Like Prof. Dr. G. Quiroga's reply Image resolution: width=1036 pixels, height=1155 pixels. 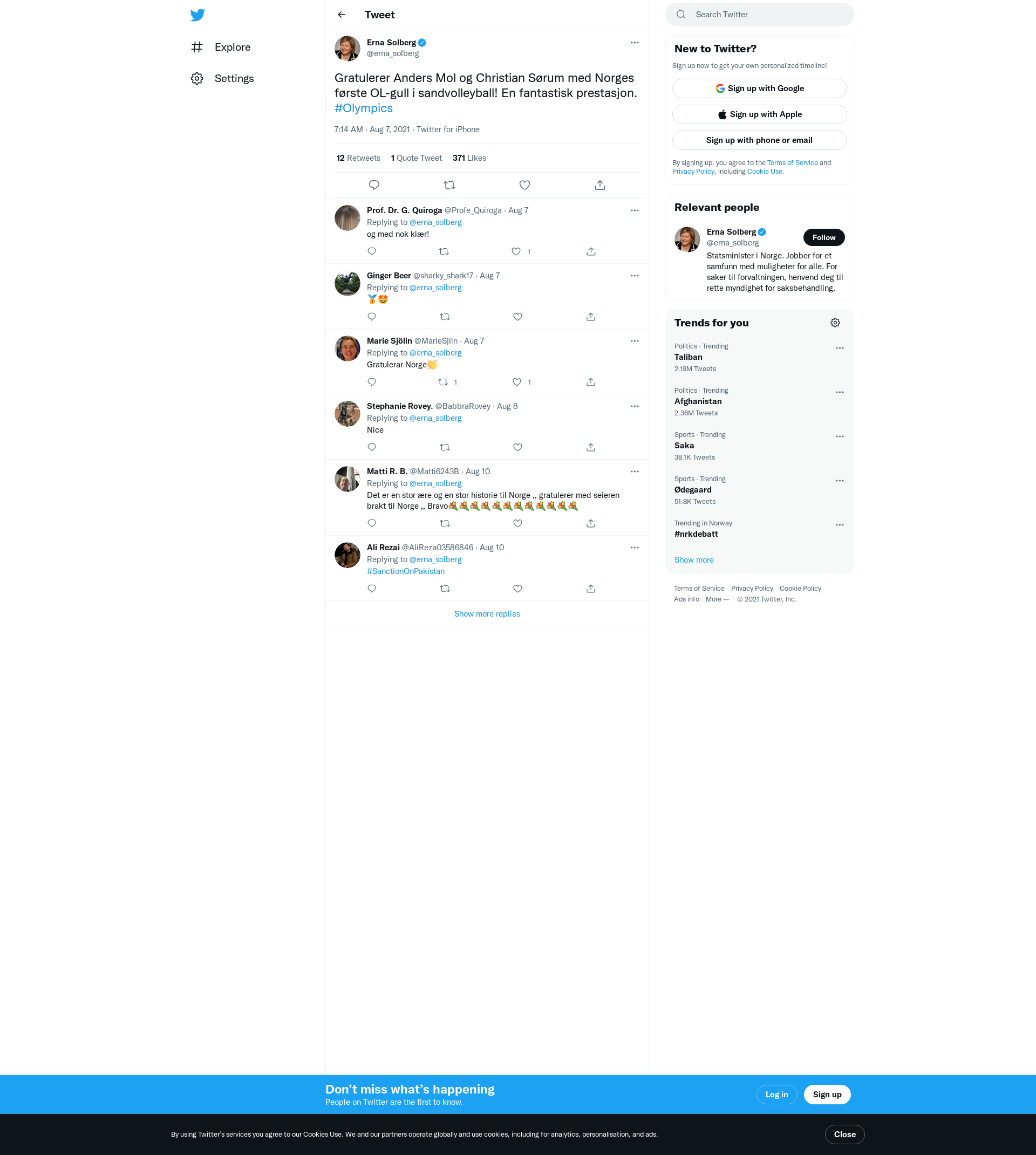[x=516, y=251]
